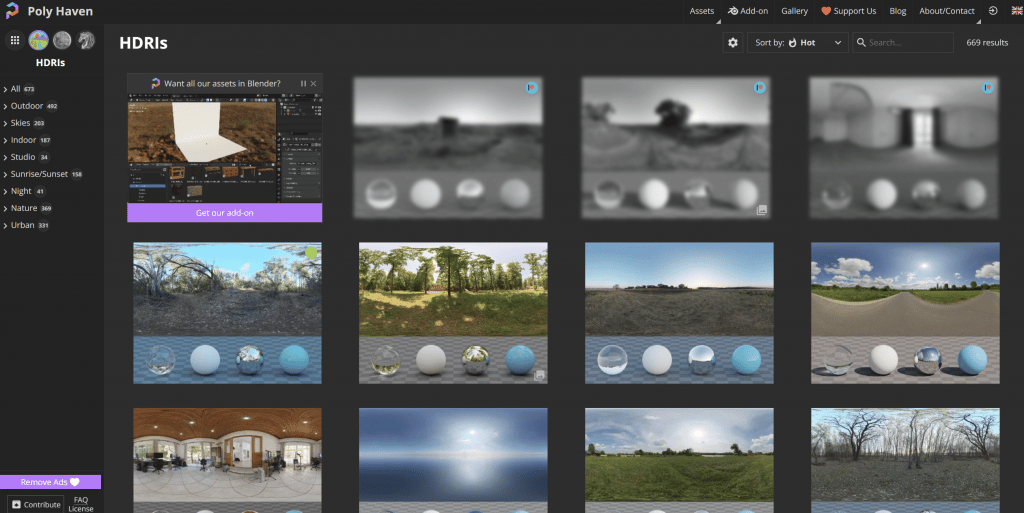Select the HDRIs asset type icon
The image size is (1024, 513).
[x=39, y=40]
